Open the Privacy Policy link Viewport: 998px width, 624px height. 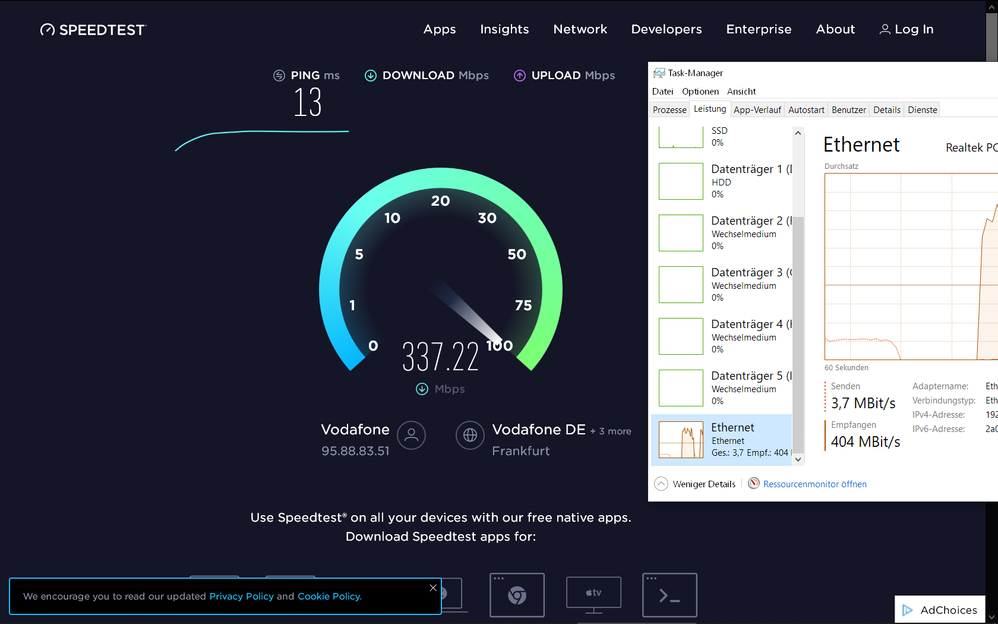click(241, 597)
